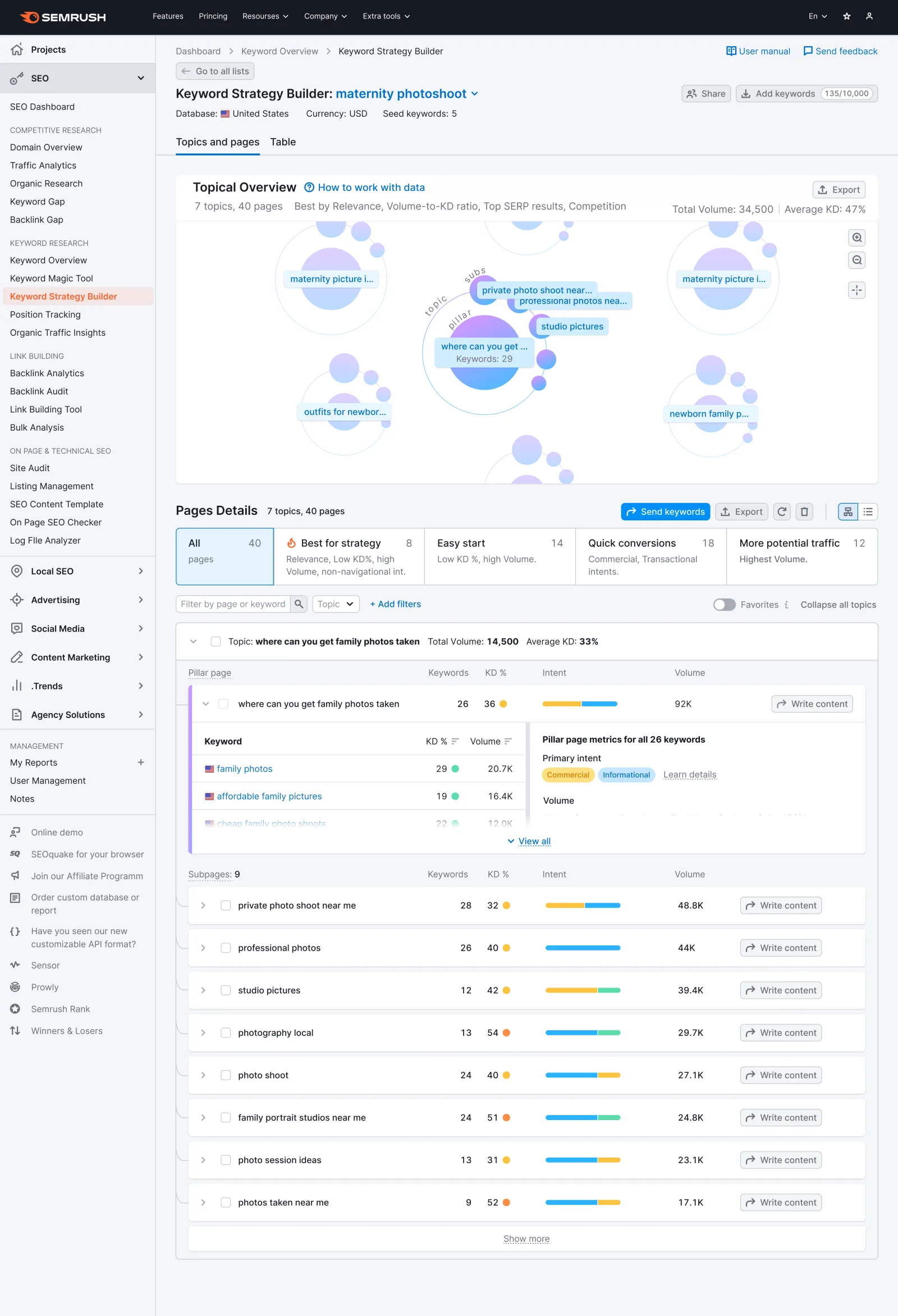Image resolution: width=898 pixels, height=1316 pixels.
Task: Open the En language dropdown
Action: [x=817, y=16]
